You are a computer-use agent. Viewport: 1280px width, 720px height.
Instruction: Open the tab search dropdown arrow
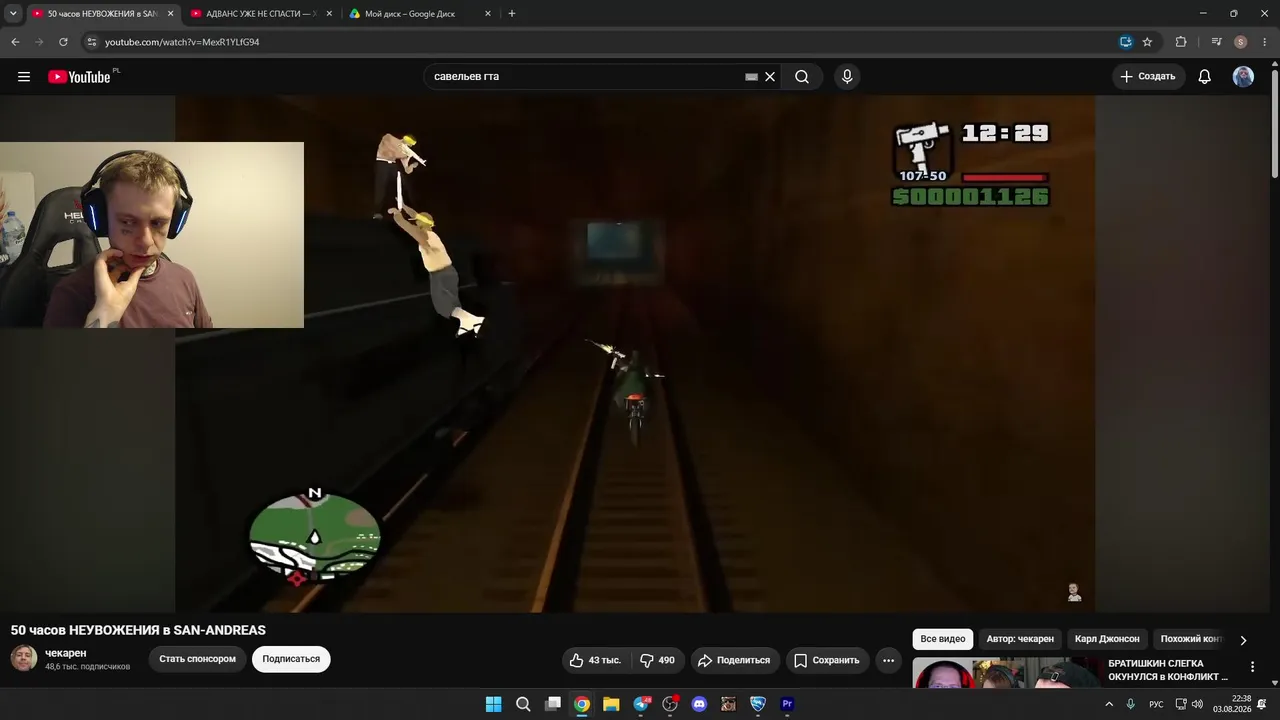13,14
